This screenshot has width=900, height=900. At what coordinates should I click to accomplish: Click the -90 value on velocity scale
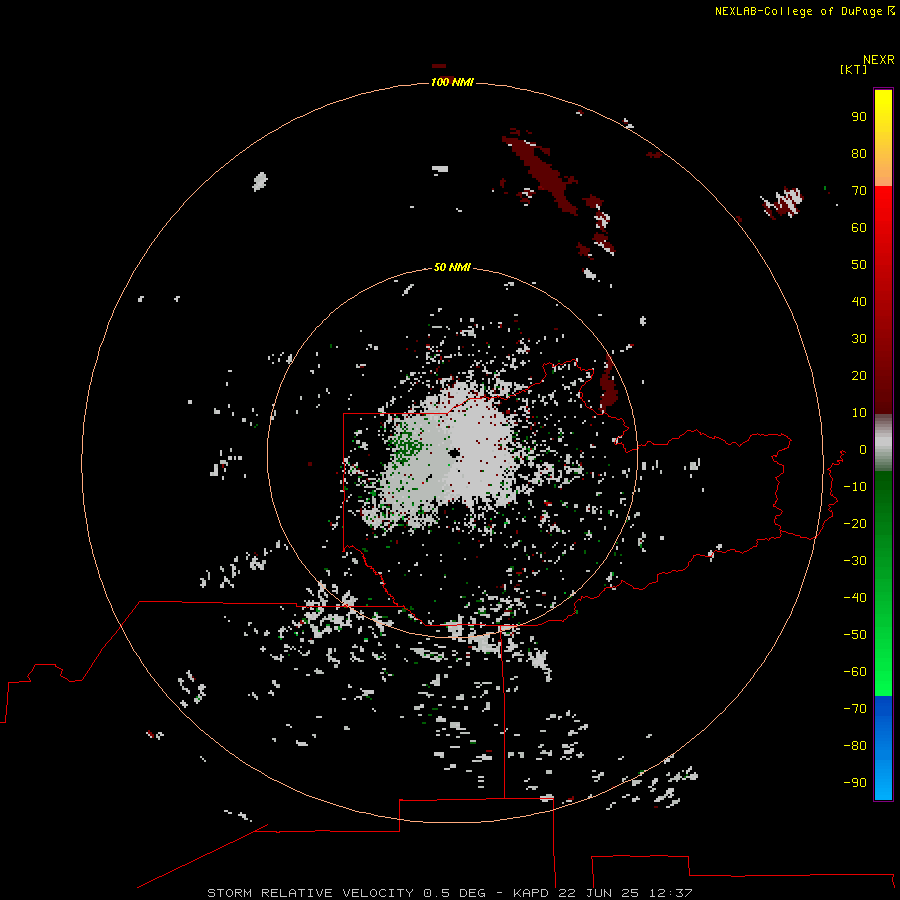(855, 783)
